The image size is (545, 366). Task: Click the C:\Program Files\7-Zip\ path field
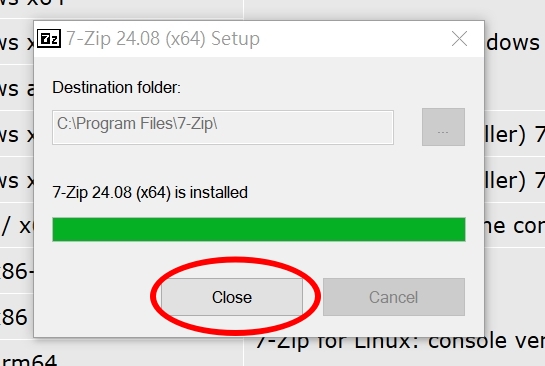223,127
